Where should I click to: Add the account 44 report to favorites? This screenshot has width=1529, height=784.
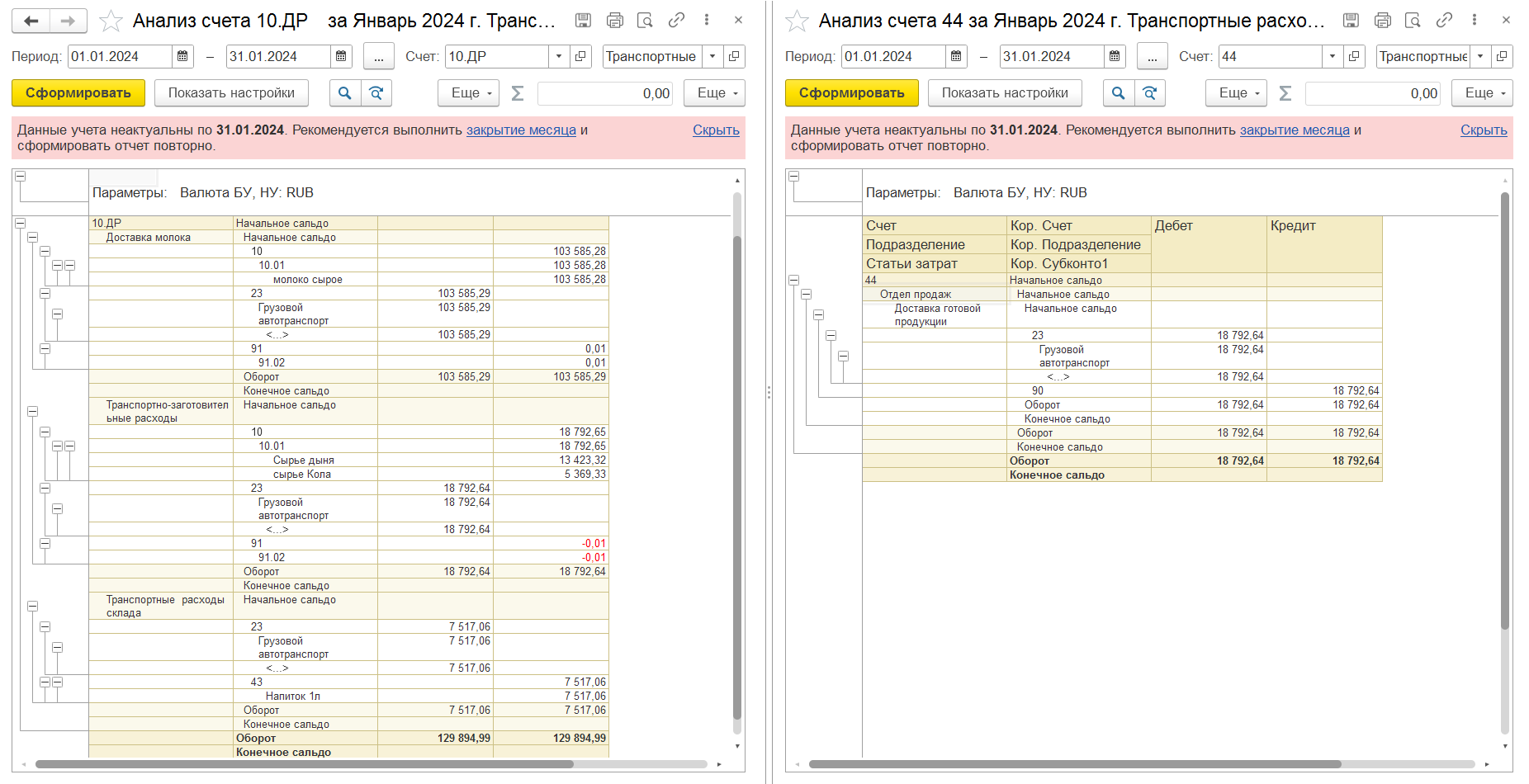[797, 21]
